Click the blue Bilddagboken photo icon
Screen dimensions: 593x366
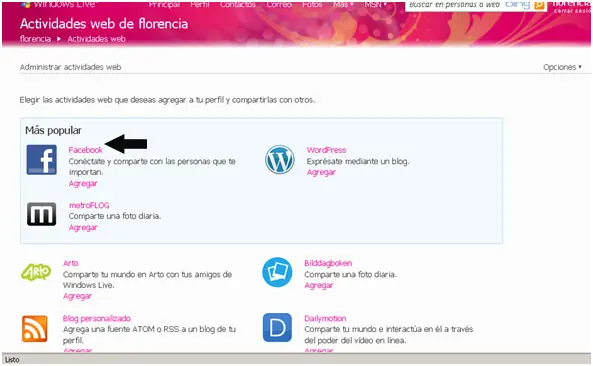click(277, 272)
